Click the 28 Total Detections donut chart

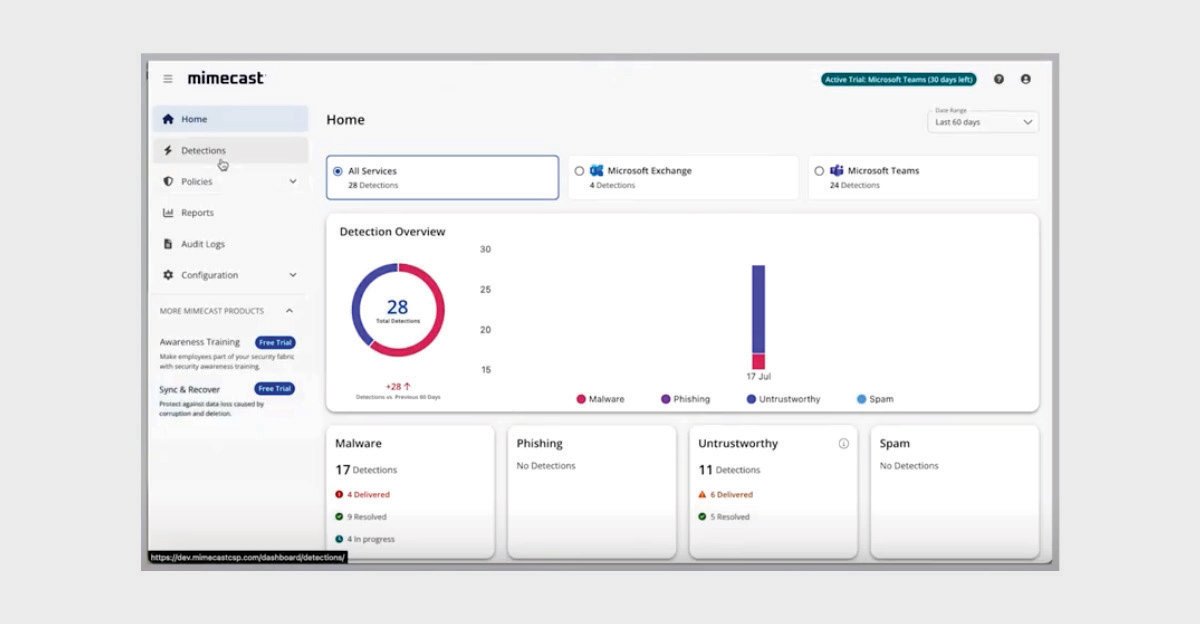398,309
